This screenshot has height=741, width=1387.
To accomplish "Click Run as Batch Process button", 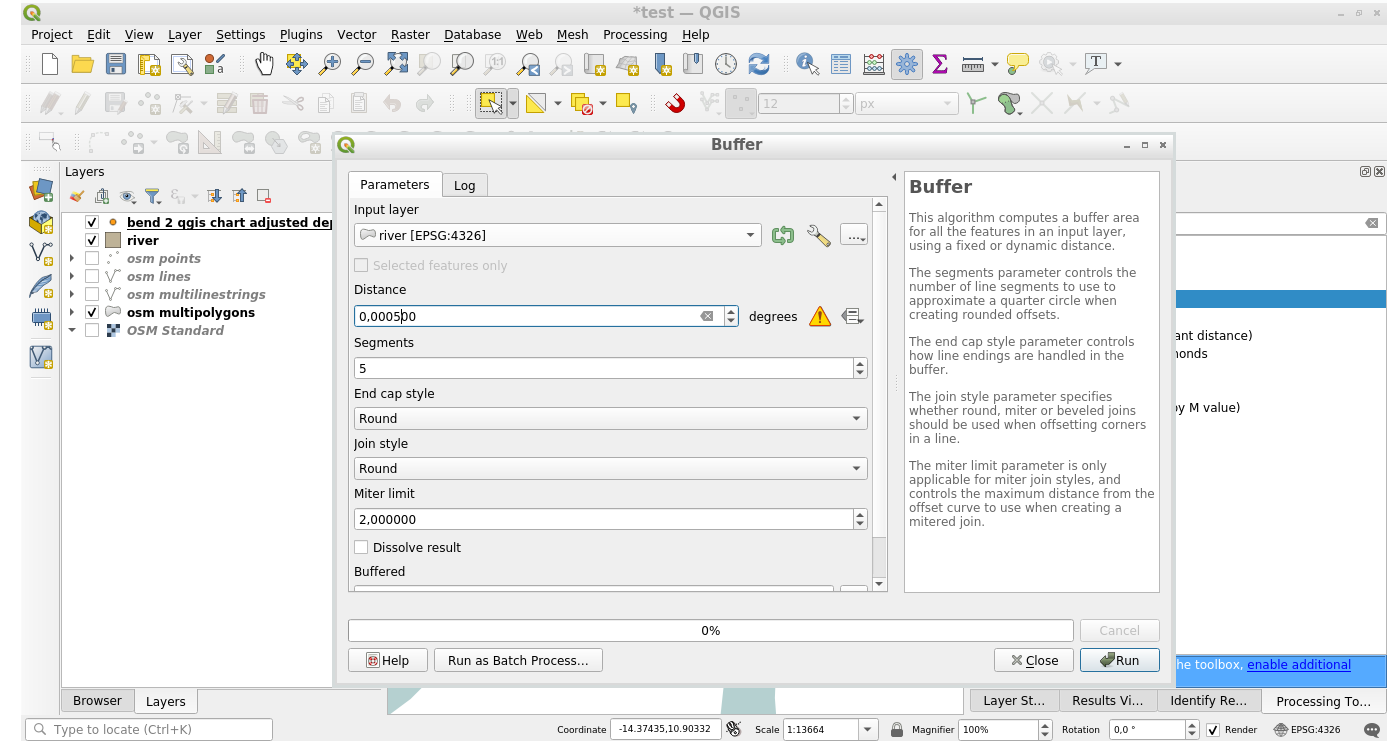I will (x=518, y=660).
